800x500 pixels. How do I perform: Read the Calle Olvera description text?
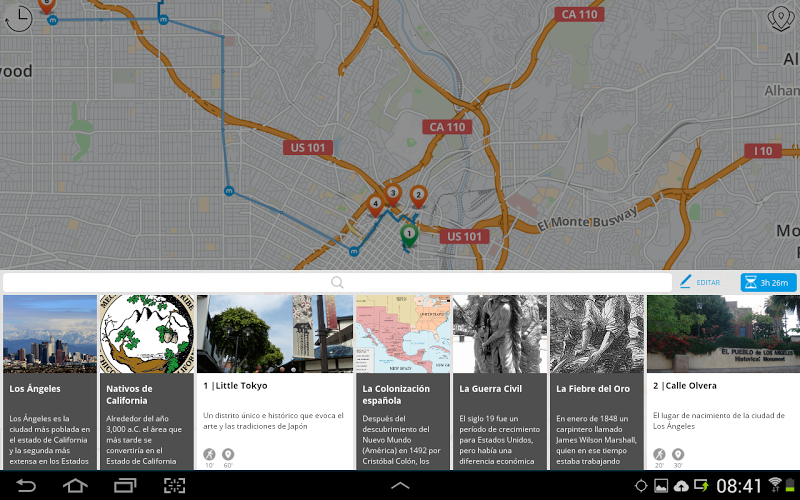pos(719,421)
